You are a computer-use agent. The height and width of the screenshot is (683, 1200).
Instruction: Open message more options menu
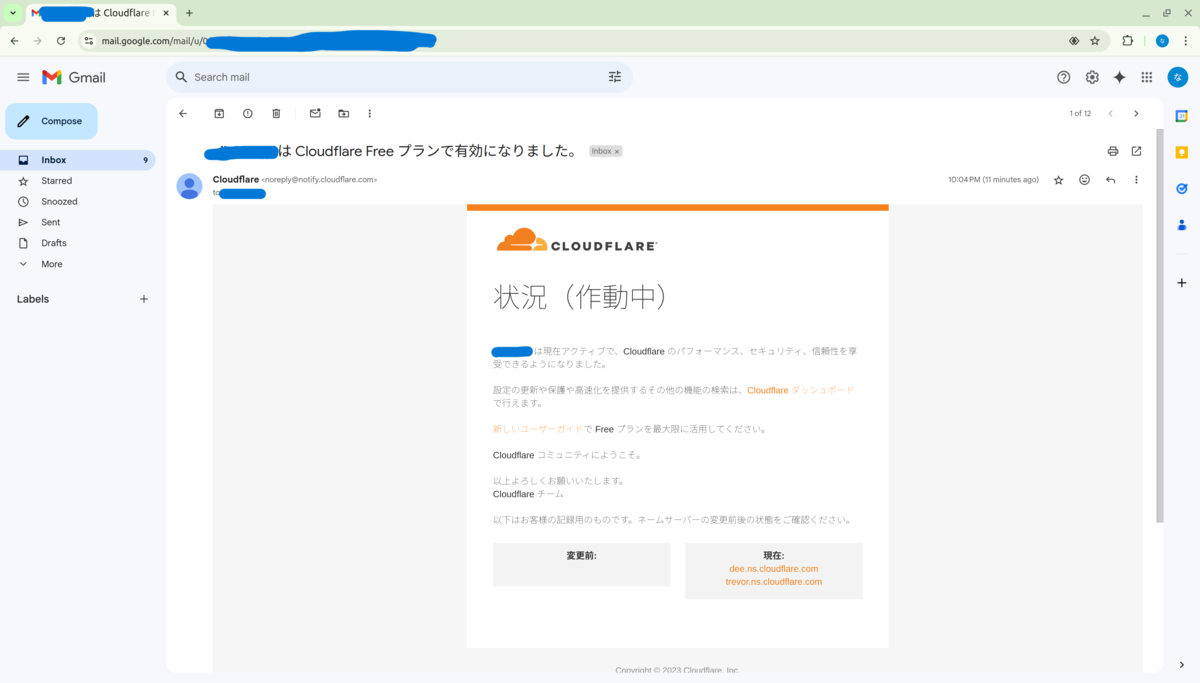1136,180
